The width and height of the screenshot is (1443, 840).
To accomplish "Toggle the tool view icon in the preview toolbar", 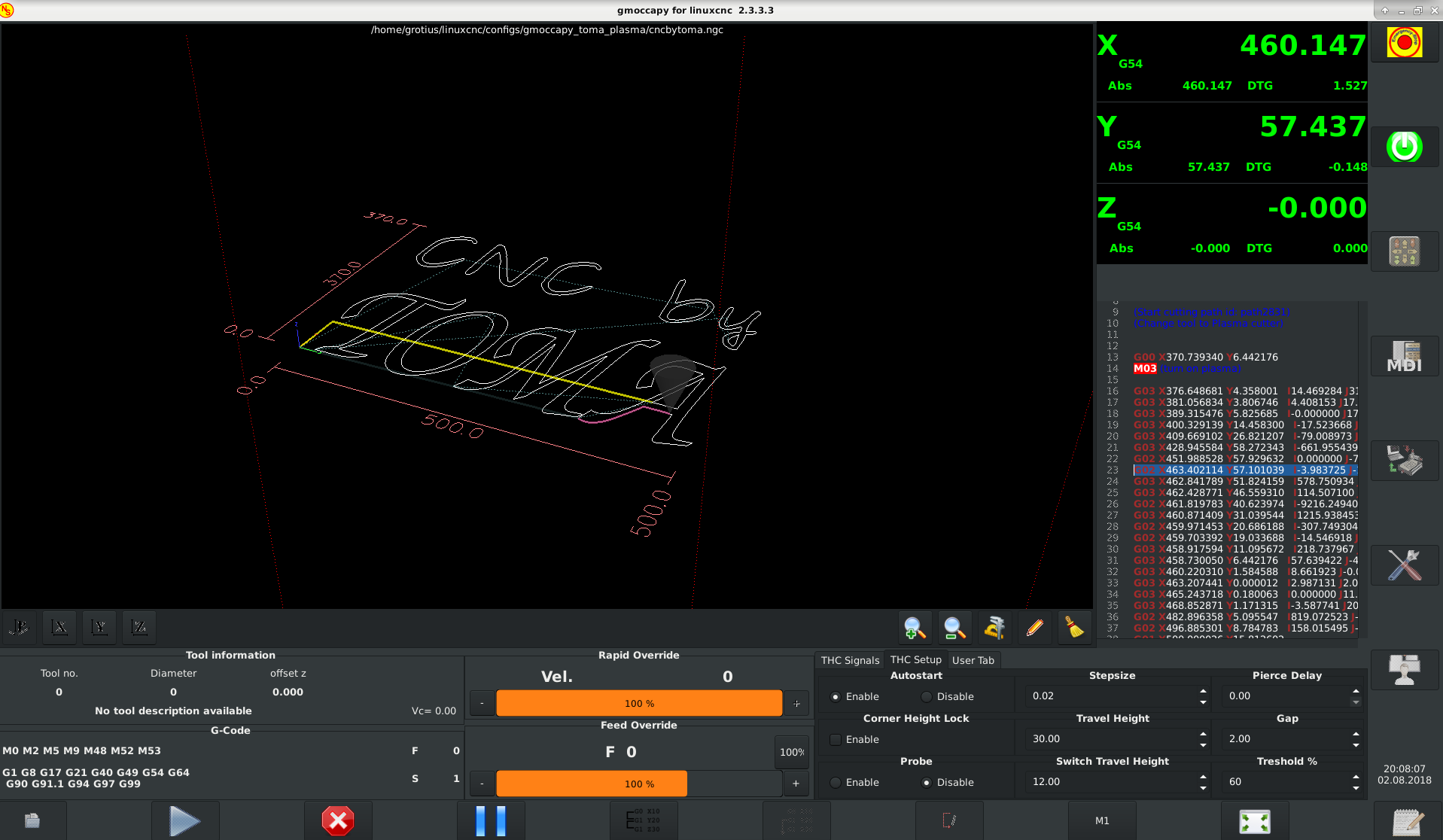I will click(x=994, y=627).
